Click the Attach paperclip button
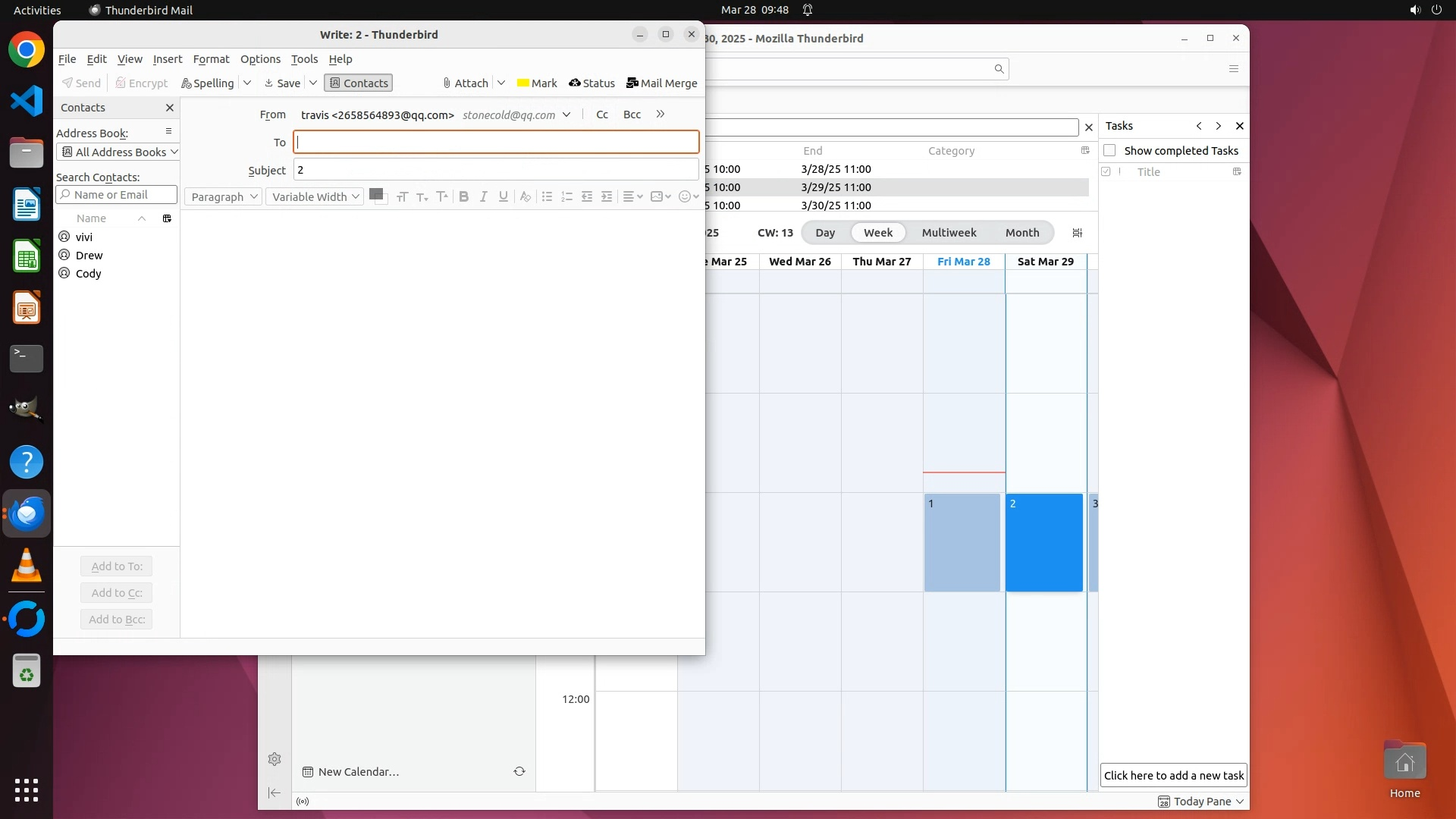Viewport: 1456px width, 819px height. (465, 83)
